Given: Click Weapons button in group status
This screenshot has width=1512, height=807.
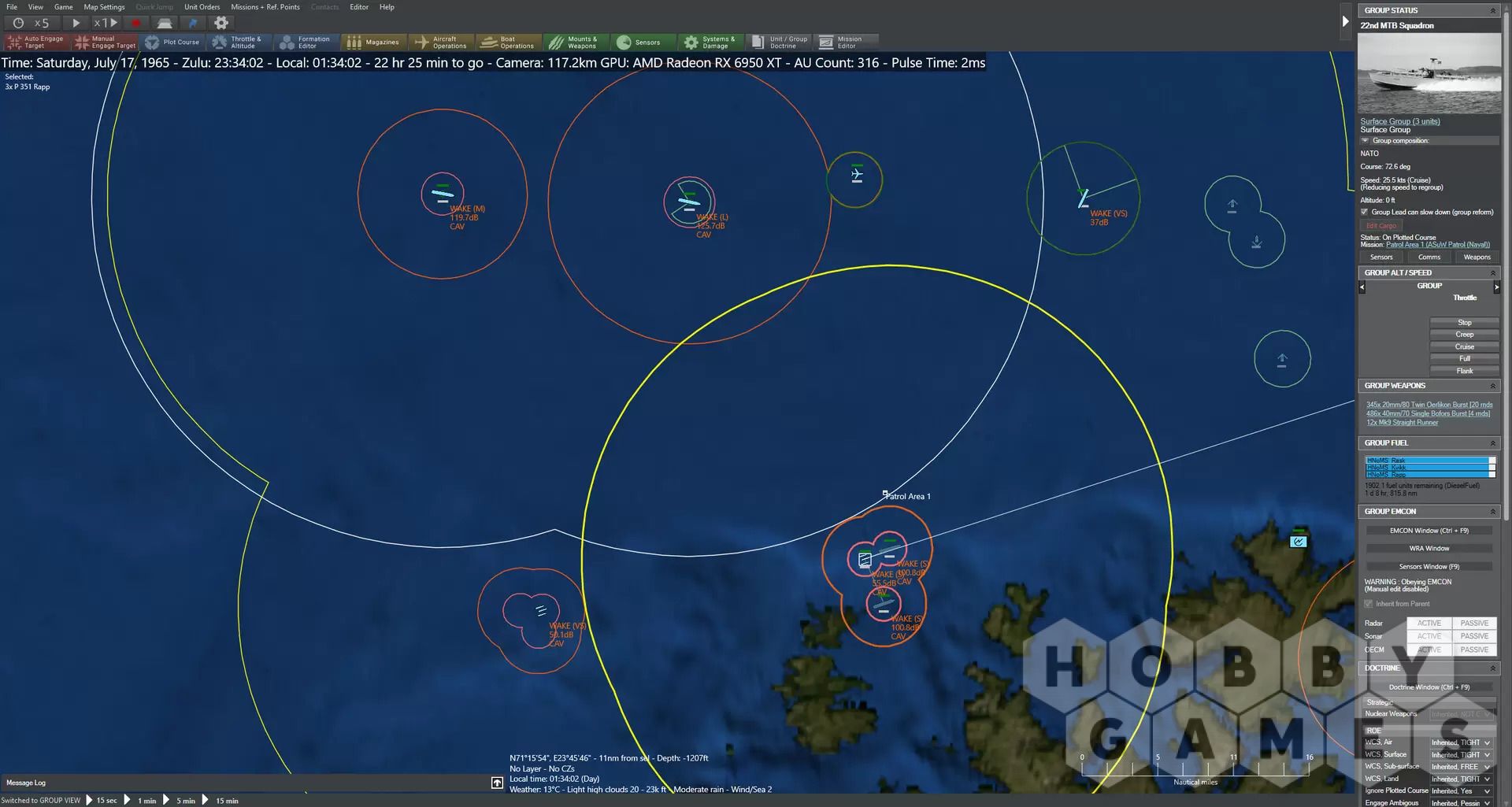Looking at the screenshot, I should pos(1477,257).
